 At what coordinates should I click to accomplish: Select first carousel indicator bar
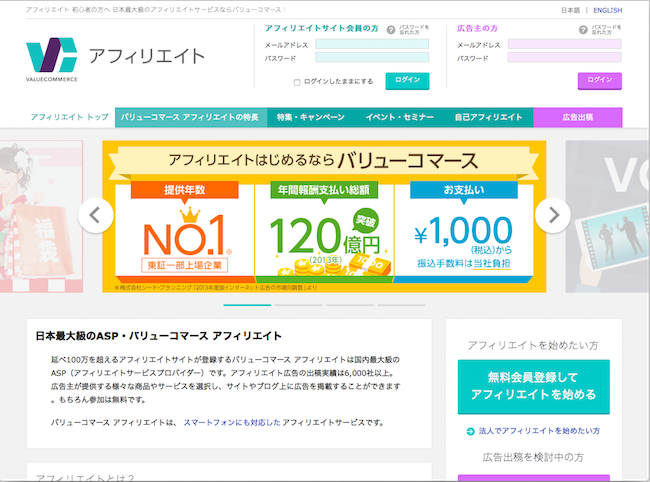247,305
